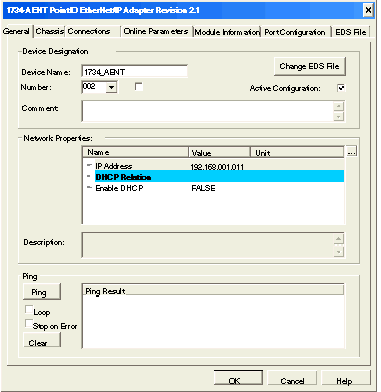This screenshot has width=381, height=392.
Task: Click the Change EDS File button
Action: (309, 66)
